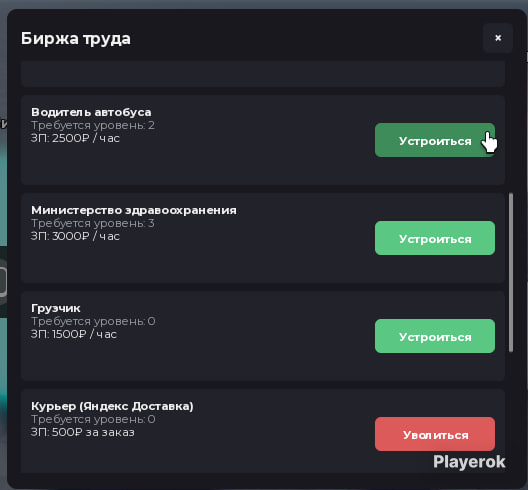Apply for the Водитель автобуса job
The width and height of the screenshot is (528, 490).
[x=435, y=140]
